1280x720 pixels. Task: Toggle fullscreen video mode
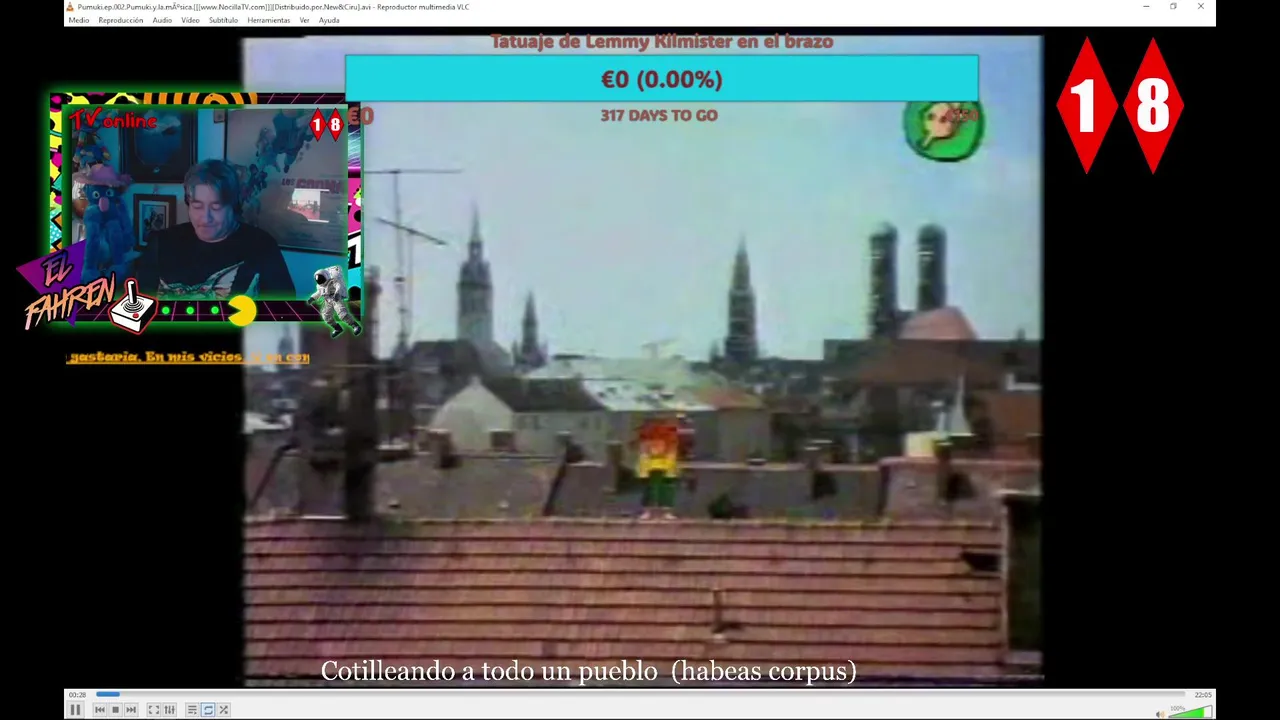tap(153, 710)
